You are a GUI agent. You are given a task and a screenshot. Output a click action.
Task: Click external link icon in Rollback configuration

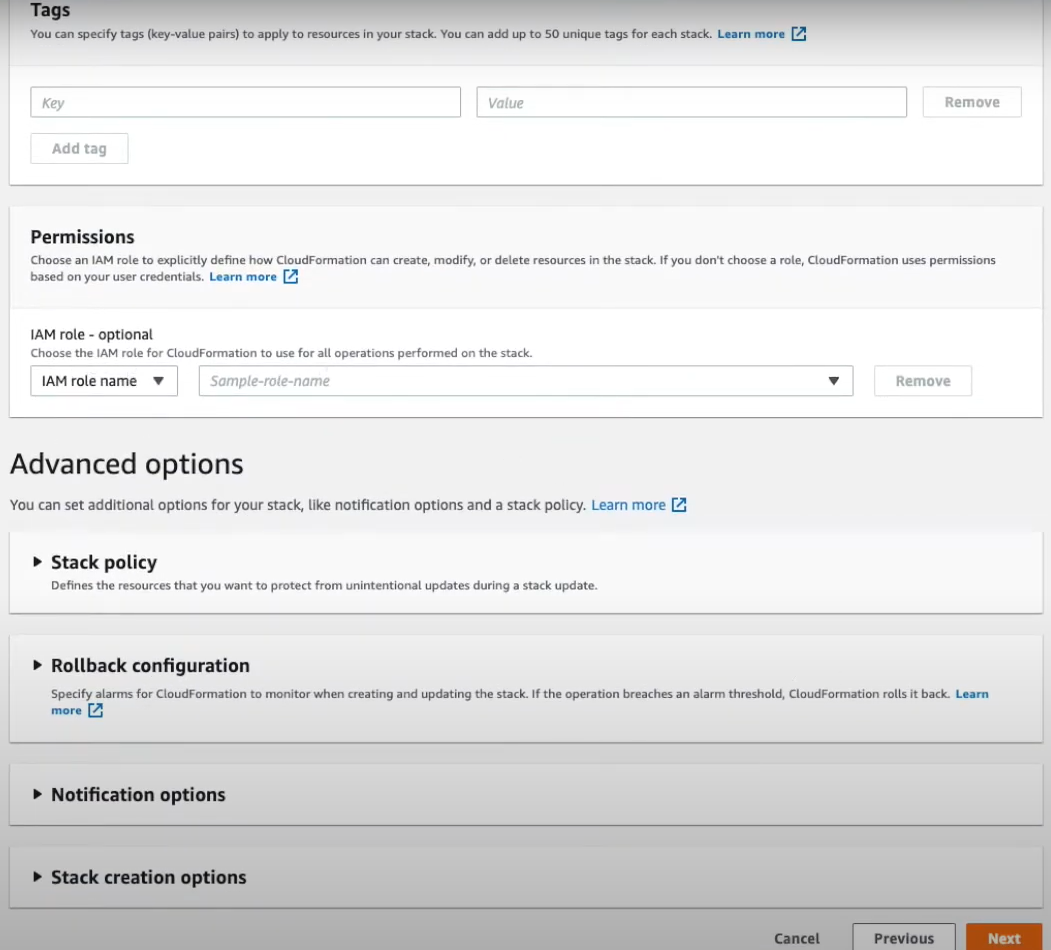(95, 710)
